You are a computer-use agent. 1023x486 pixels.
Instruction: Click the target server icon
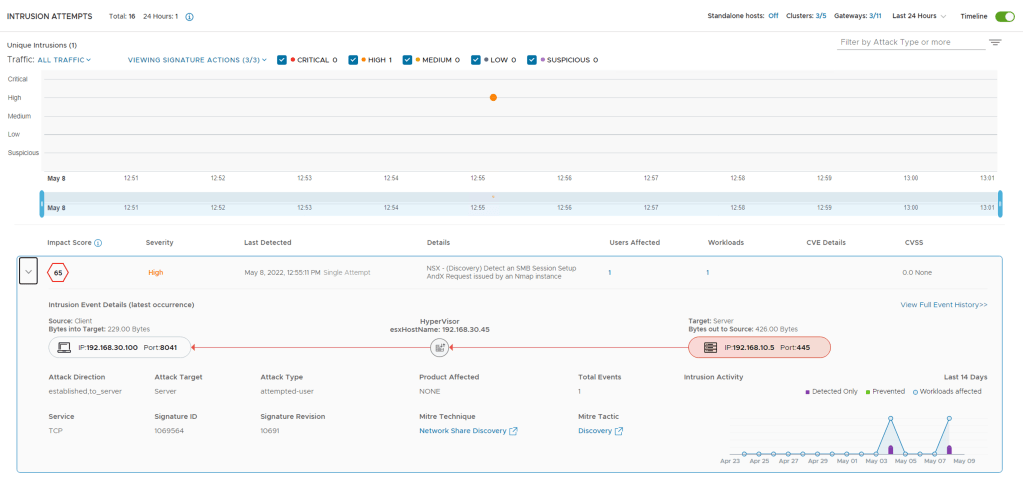pos(709,347)
